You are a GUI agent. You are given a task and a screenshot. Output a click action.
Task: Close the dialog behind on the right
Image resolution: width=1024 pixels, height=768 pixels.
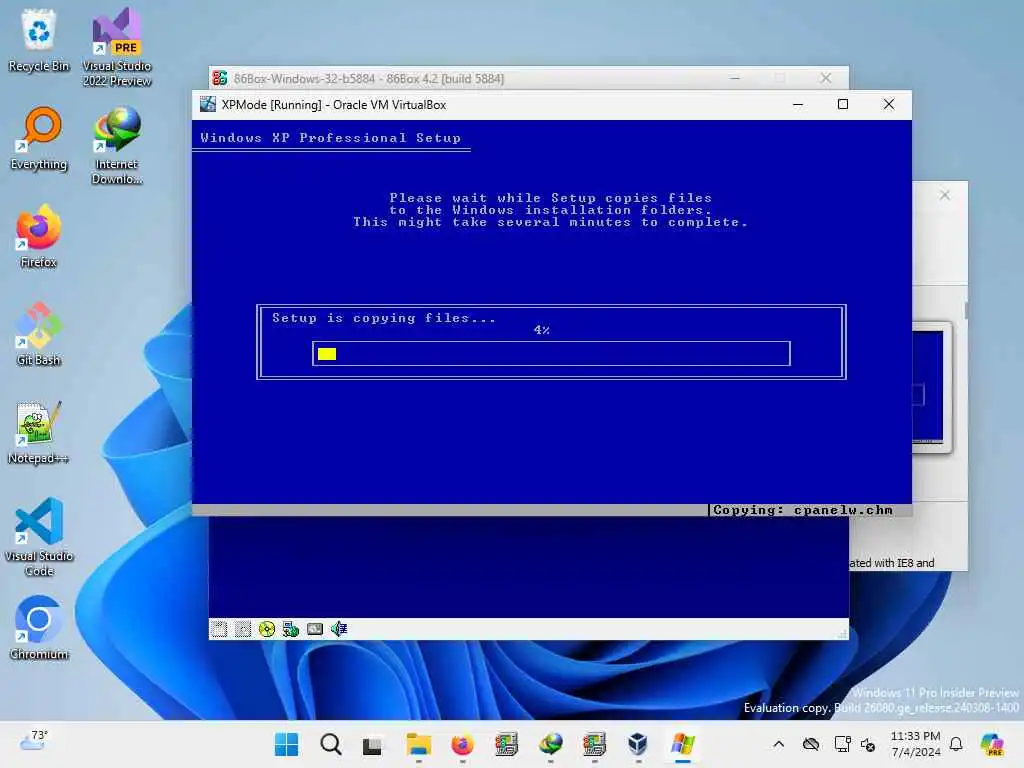pyautogui.click(x=945, y=195)
